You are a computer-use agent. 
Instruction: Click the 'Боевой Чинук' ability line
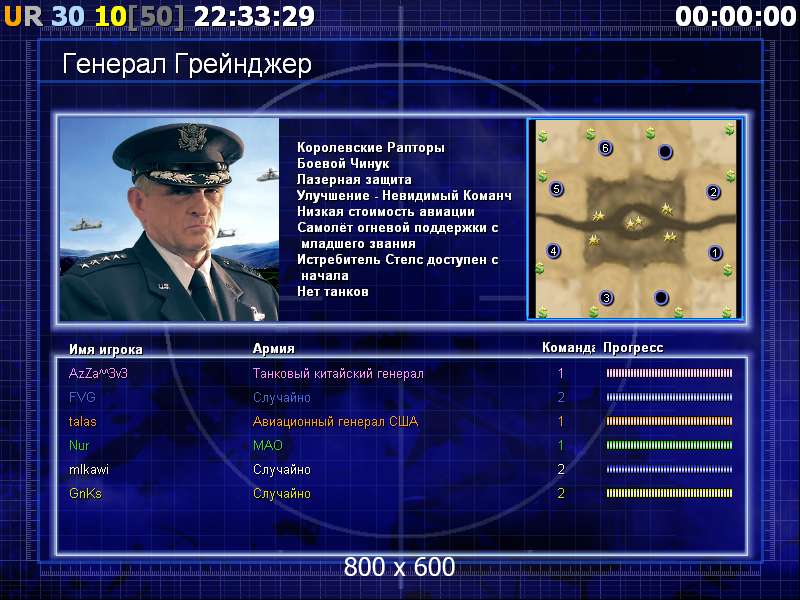(x=343, y=164)
